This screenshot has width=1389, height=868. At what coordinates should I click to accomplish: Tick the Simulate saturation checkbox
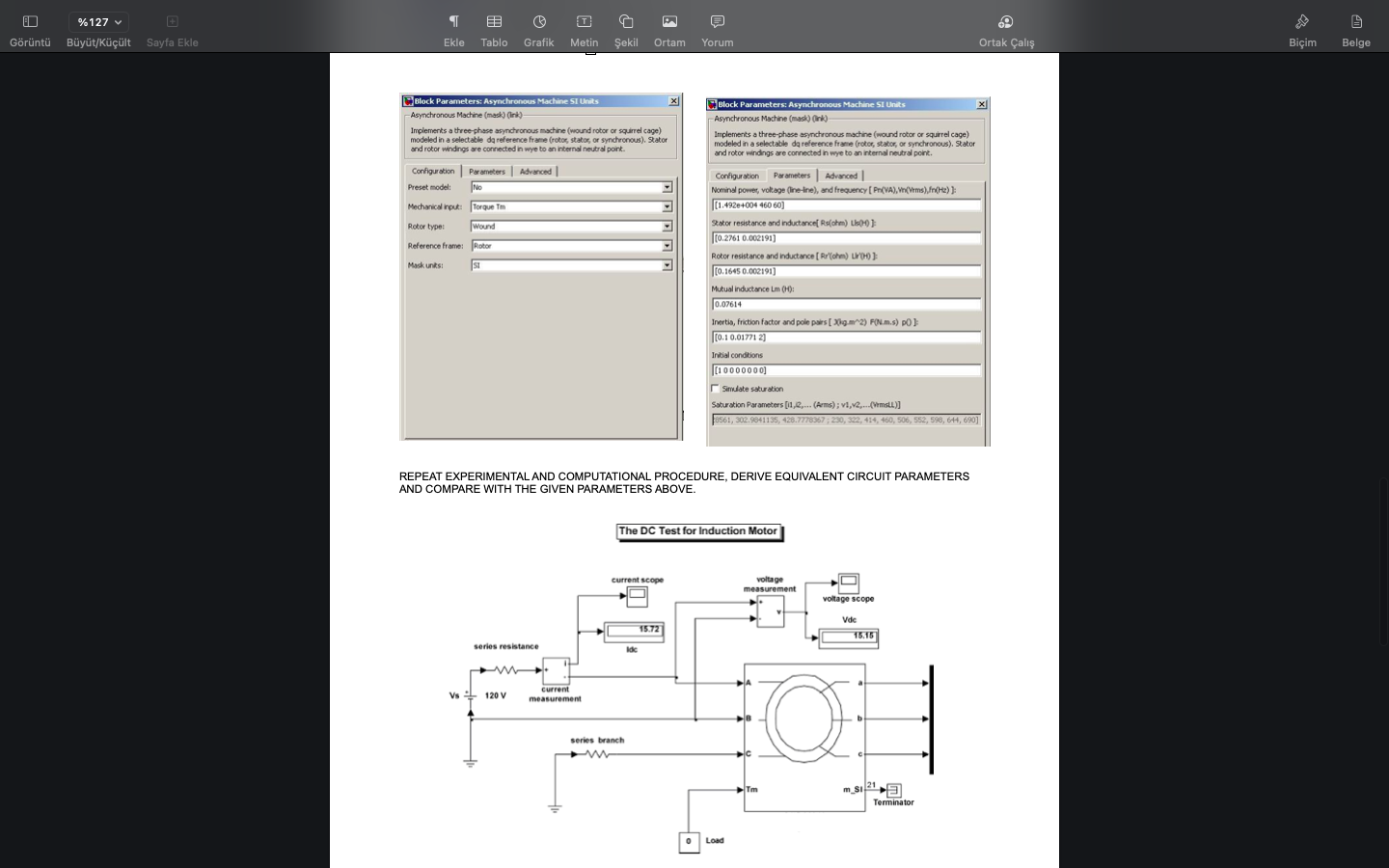pos(715,389)
